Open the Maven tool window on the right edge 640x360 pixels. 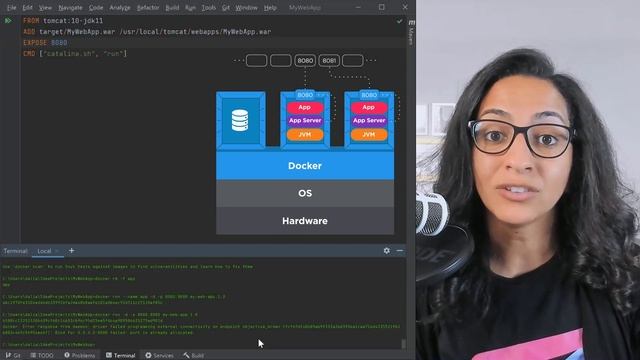[x=411, y=32]
